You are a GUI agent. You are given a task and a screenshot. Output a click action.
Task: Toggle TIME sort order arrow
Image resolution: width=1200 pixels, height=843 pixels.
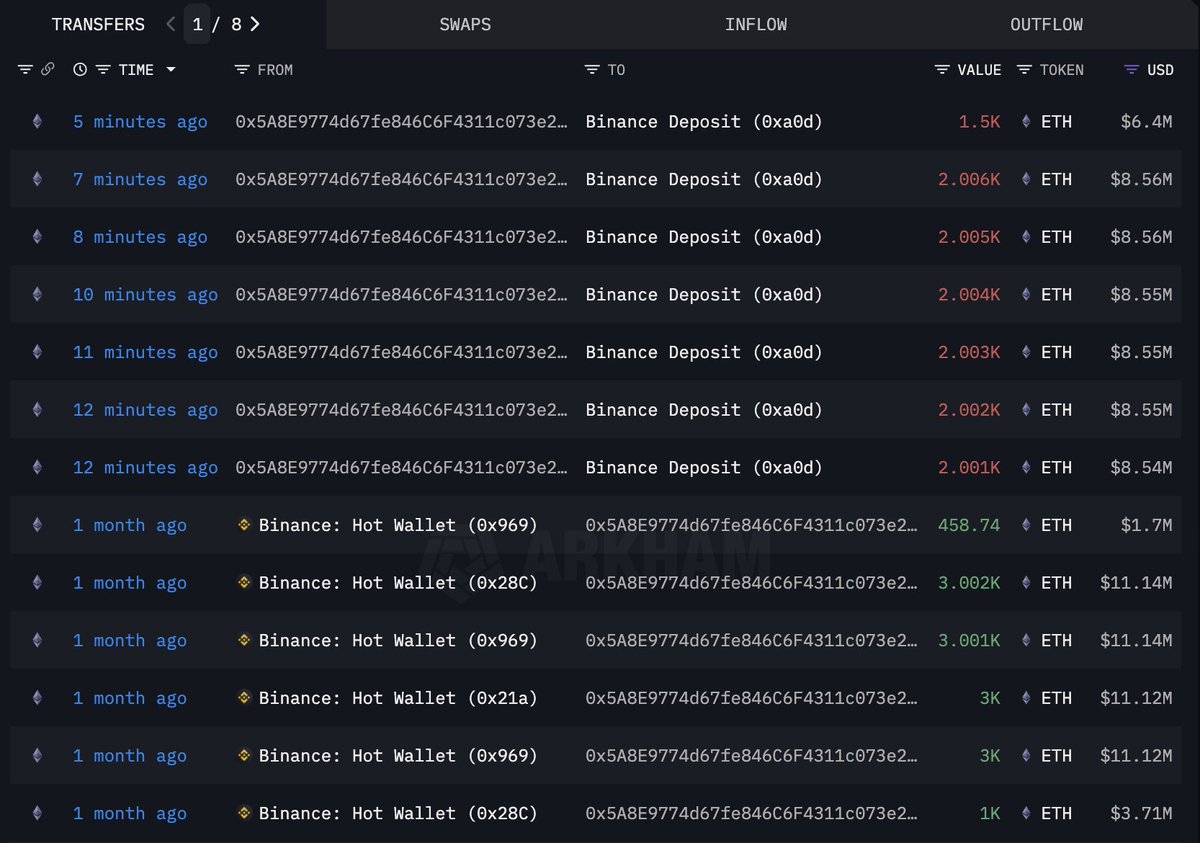pyautogui.click(x=171, y=70)
